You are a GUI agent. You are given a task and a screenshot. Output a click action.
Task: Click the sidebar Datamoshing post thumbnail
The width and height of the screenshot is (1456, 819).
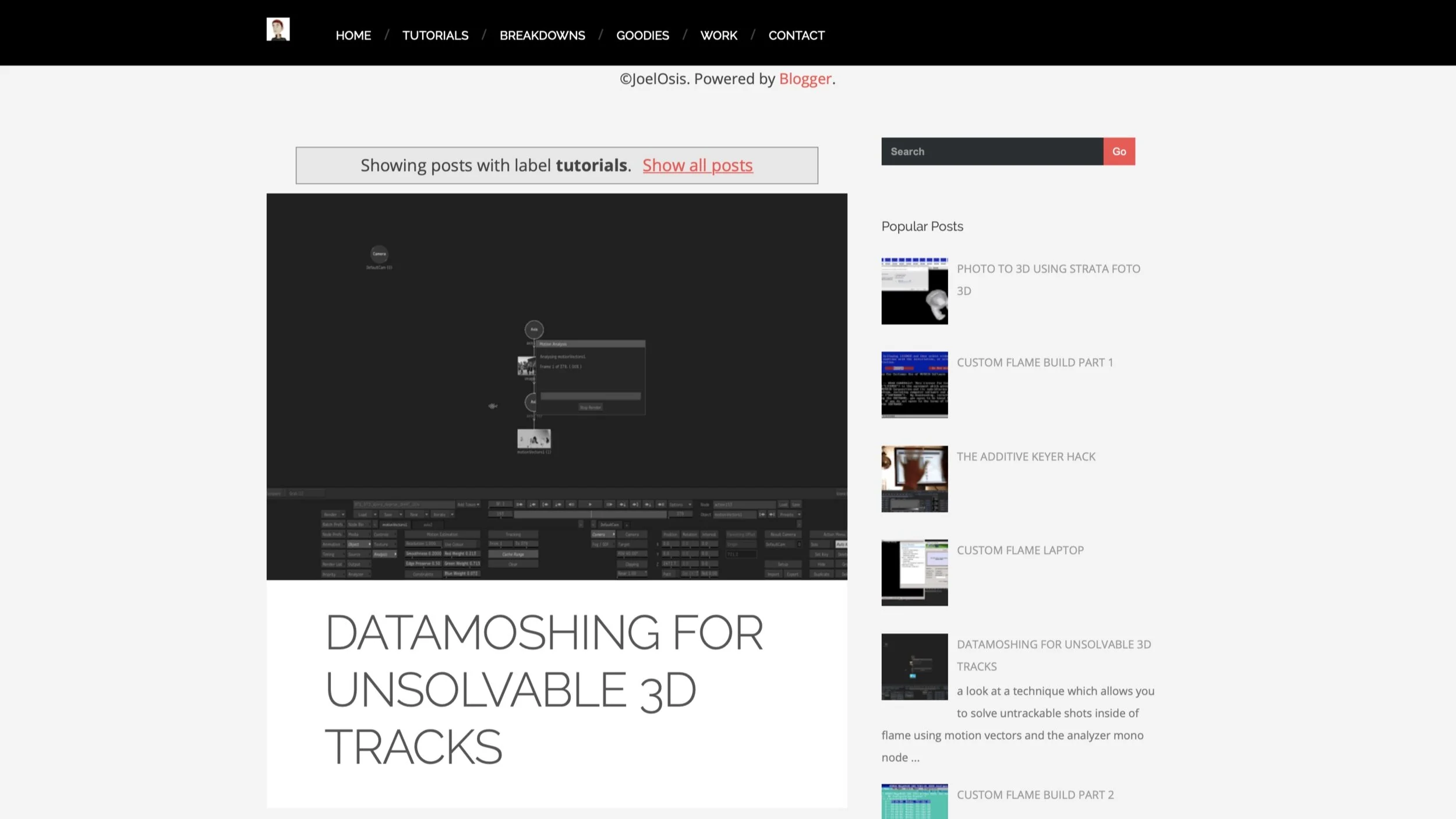[x=914, y=666]
